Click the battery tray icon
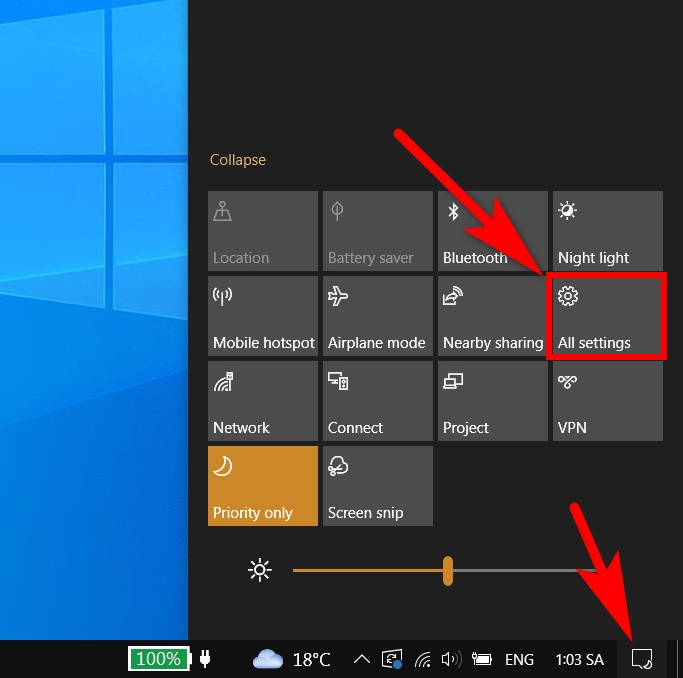 click(x=481, y=659)
